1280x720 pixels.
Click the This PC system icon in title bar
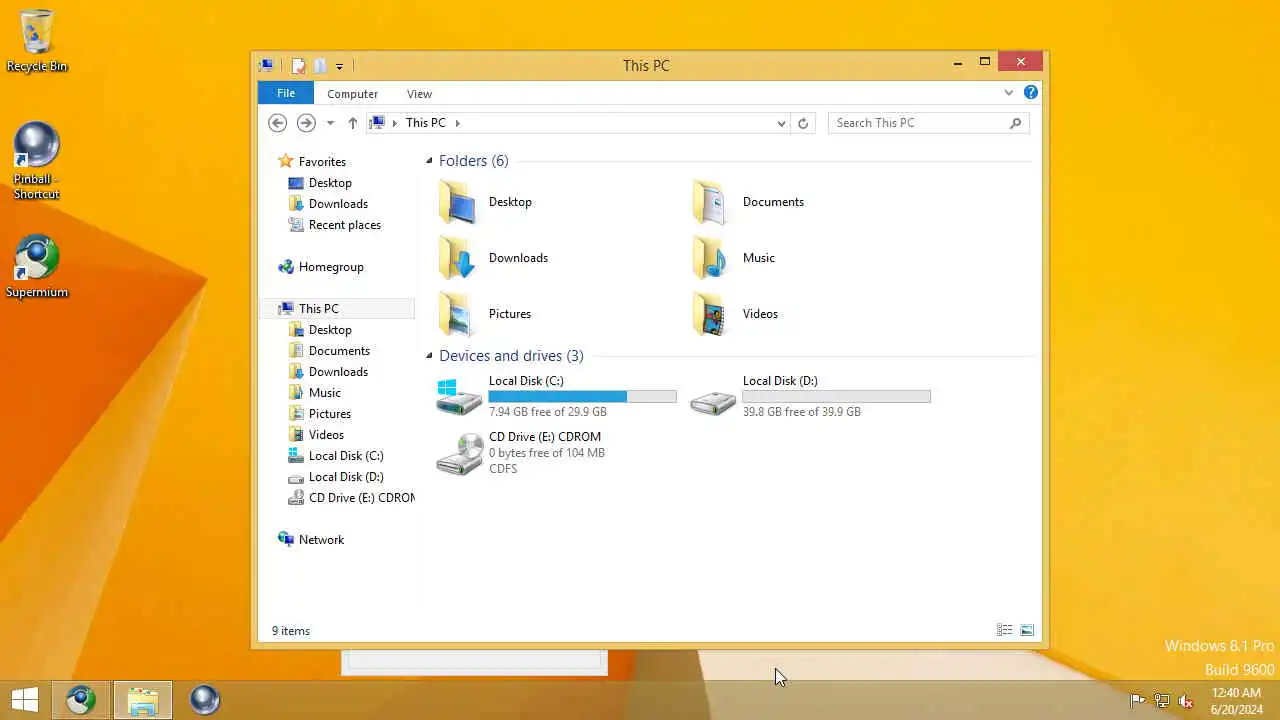(x=266, y=66)
